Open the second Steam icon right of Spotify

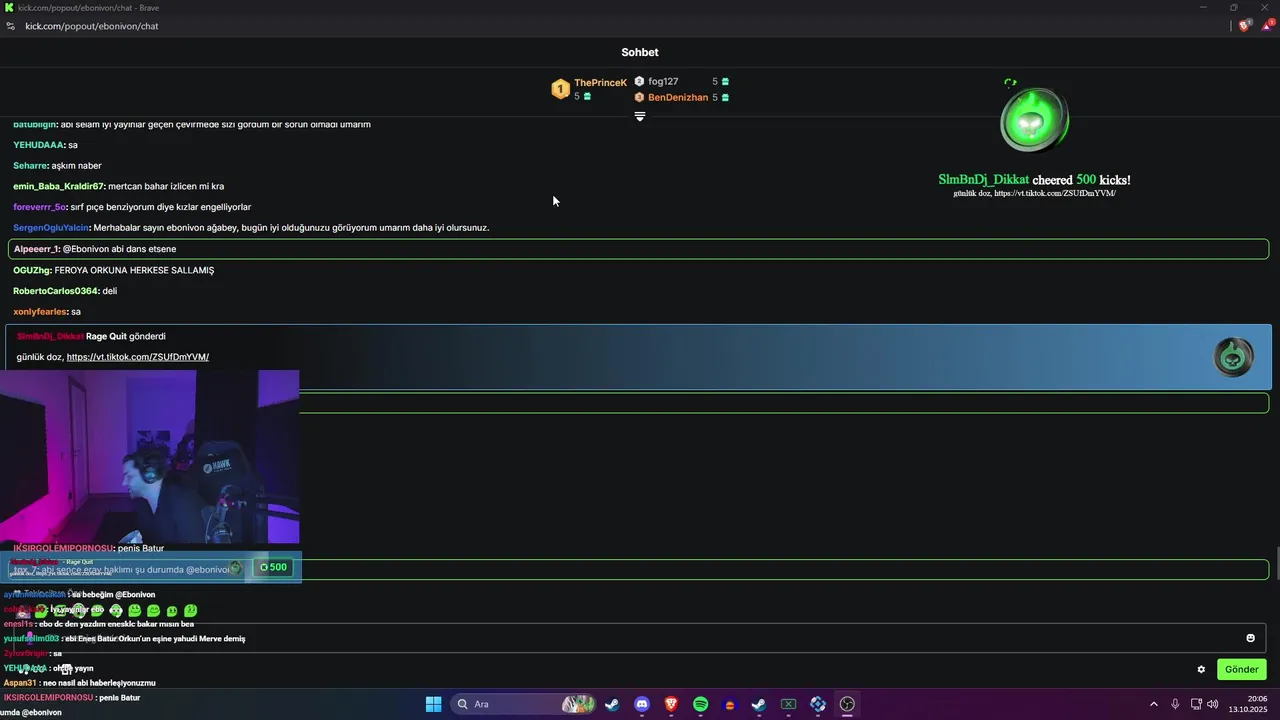coord(759,704)
